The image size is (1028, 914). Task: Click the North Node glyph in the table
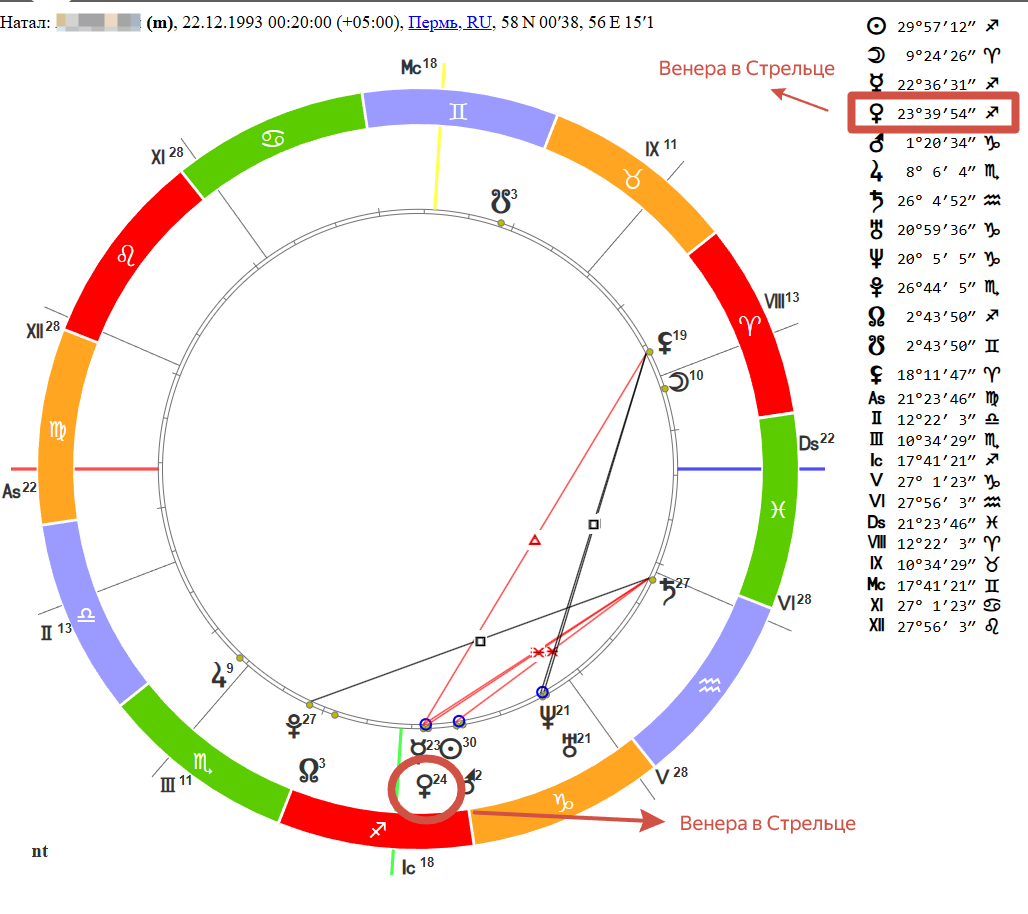coord(876,317)
